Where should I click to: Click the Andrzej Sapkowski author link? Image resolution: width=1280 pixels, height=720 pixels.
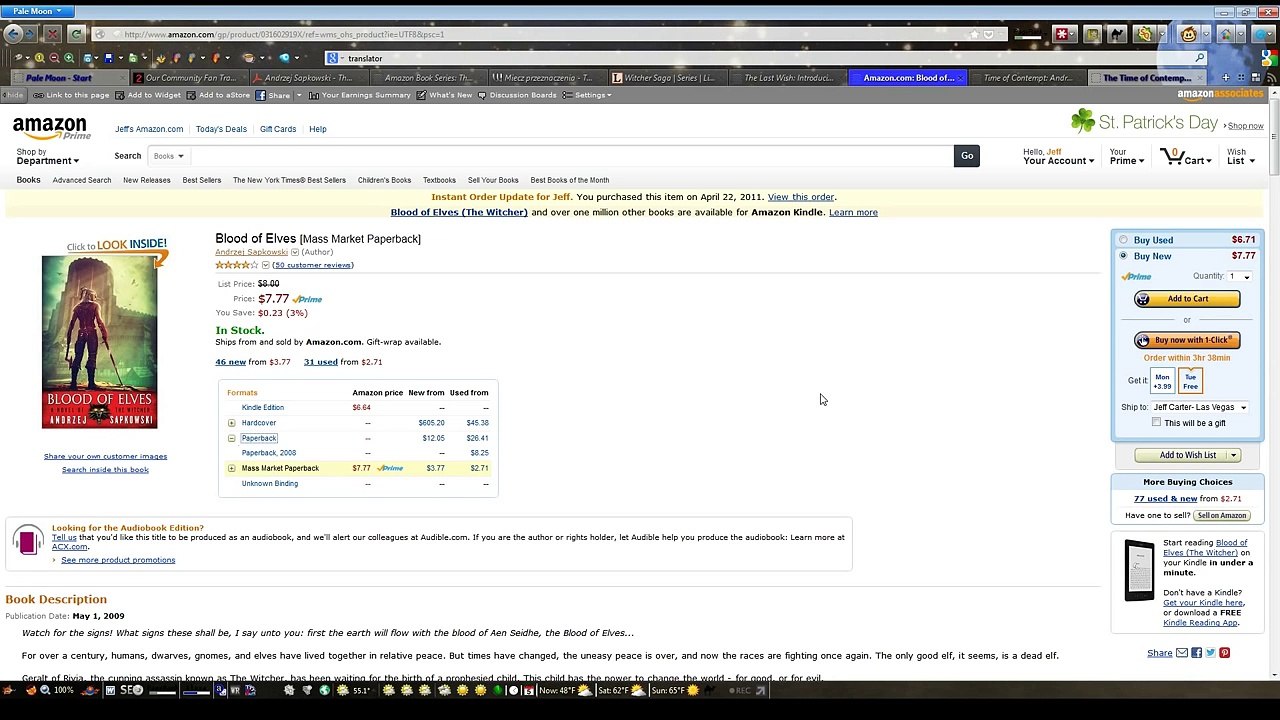[x=251, y=252]
